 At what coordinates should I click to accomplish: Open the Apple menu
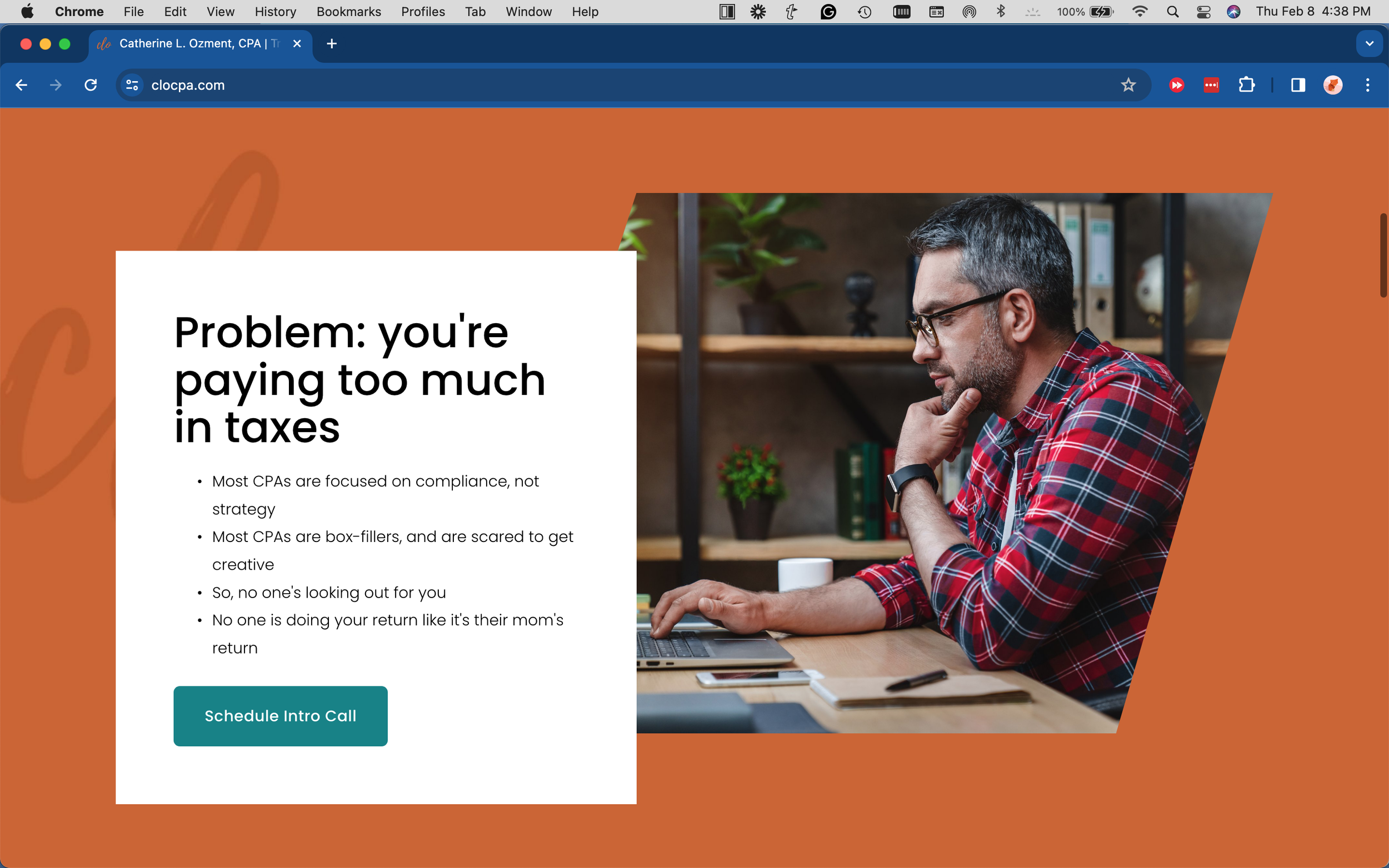click(x=27, y=12)
